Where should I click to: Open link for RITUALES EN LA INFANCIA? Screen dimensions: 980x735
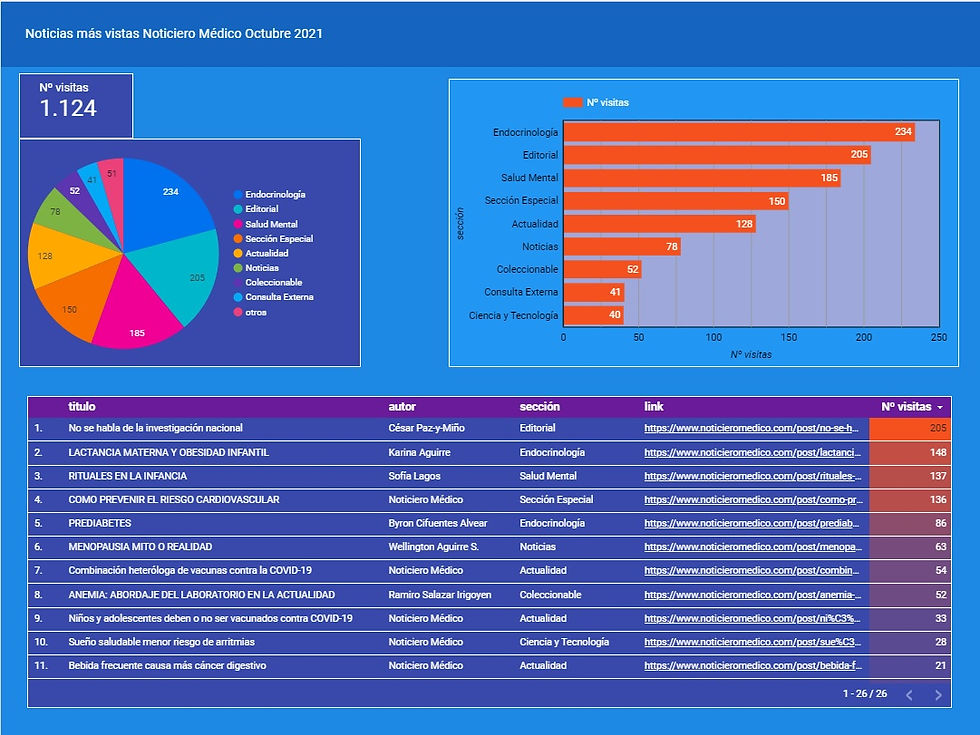coord(752,476)
